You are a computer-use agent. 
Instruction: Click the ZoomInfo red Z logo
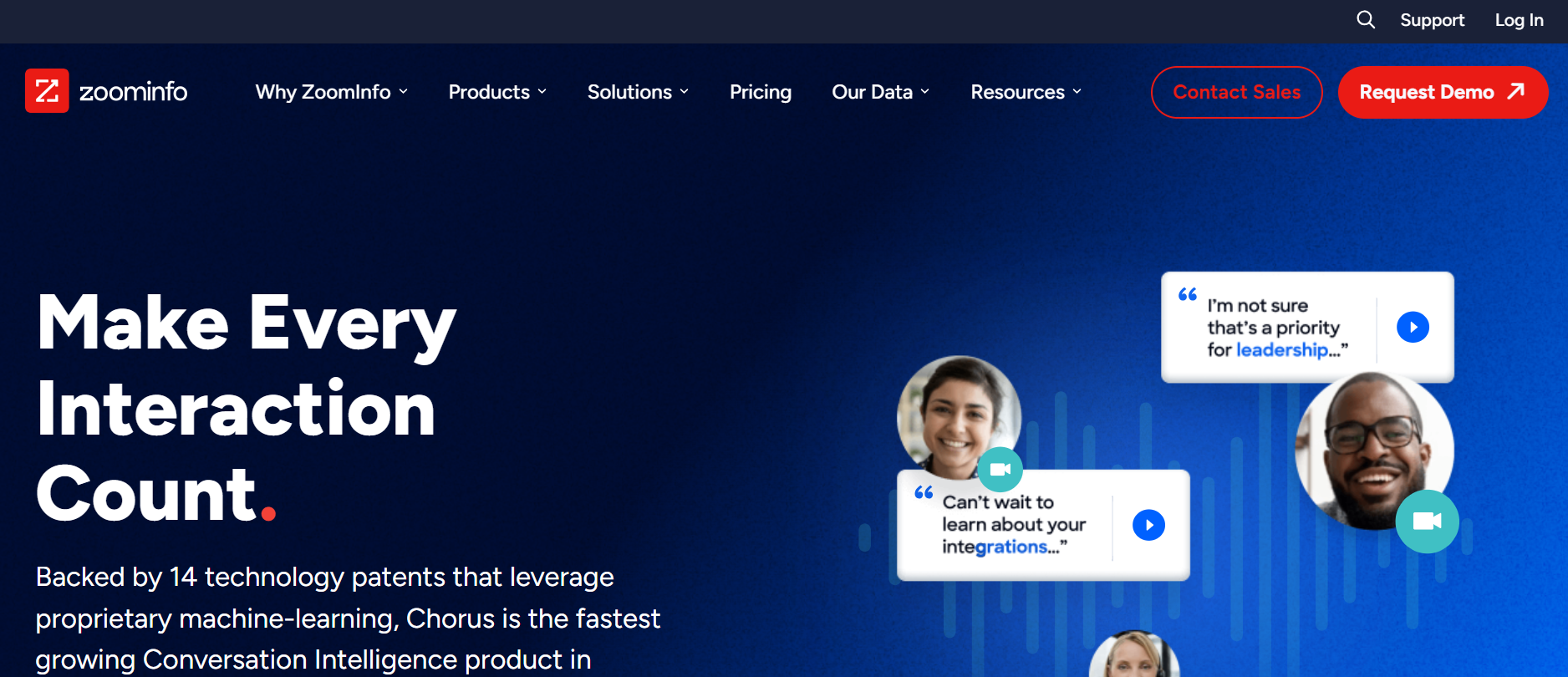(47, 90)
